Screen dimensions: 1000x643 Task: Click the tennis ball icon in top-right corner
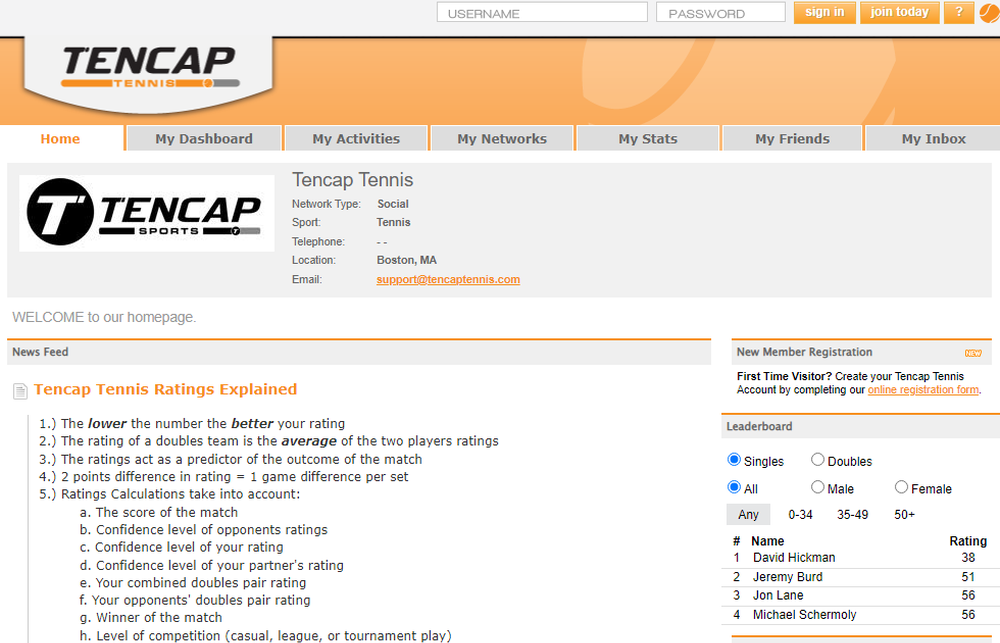click(x=989, y=12)
